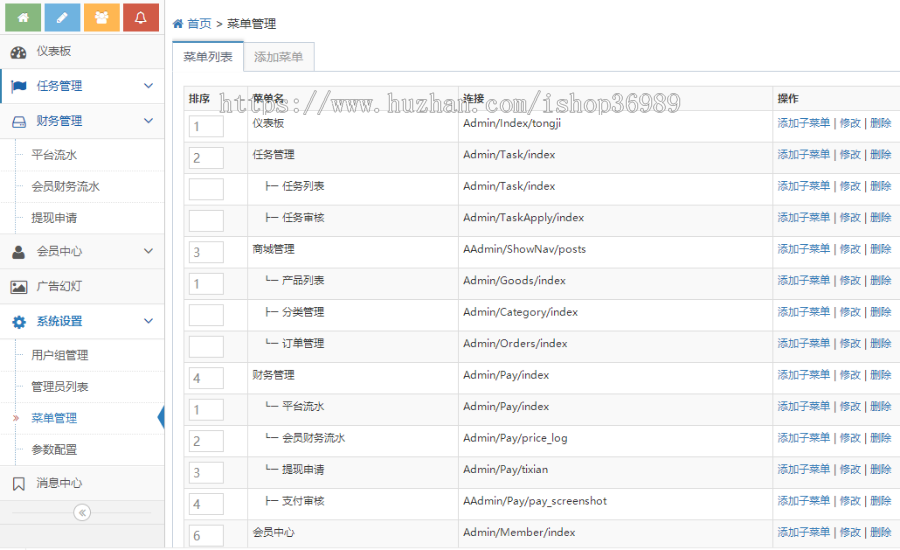900x550 pixels.
Task: Switch to 添加菜单 tab
Action: pos(278,57)
